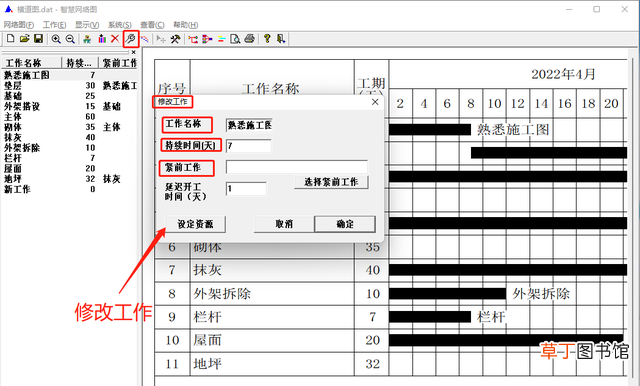The width and height of the screenshot is (640, 386).
Task: Click the 栏杆 Gantt bar
Action: point(430,317)
